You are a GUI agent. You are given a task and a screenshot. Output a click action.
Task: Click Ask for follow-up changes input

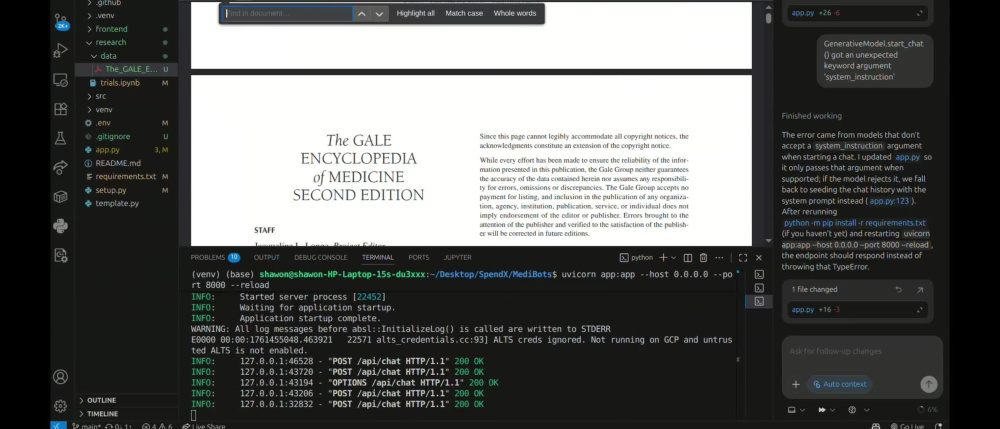862,351
